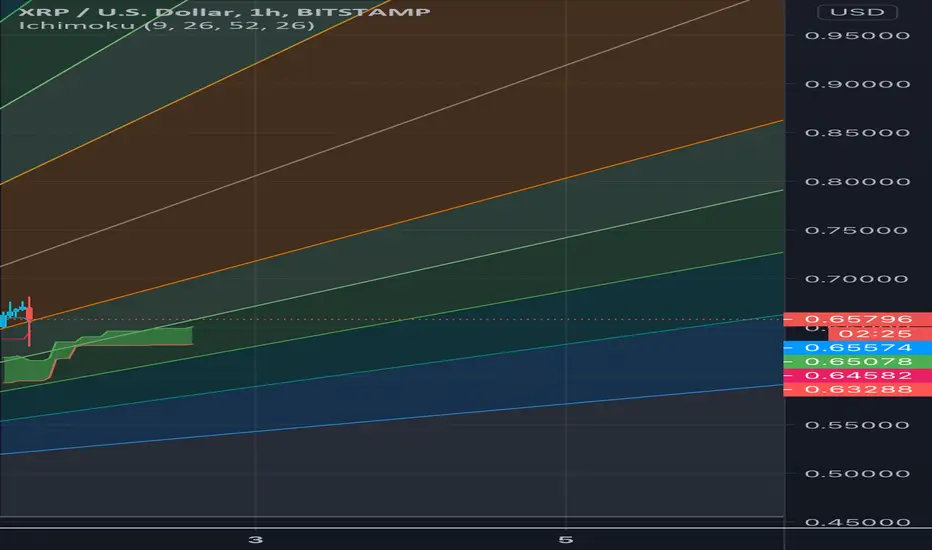This screenshot has height=550, width=932.
Task: Click the 0.55000 price scale label
Action: [857, 425]
